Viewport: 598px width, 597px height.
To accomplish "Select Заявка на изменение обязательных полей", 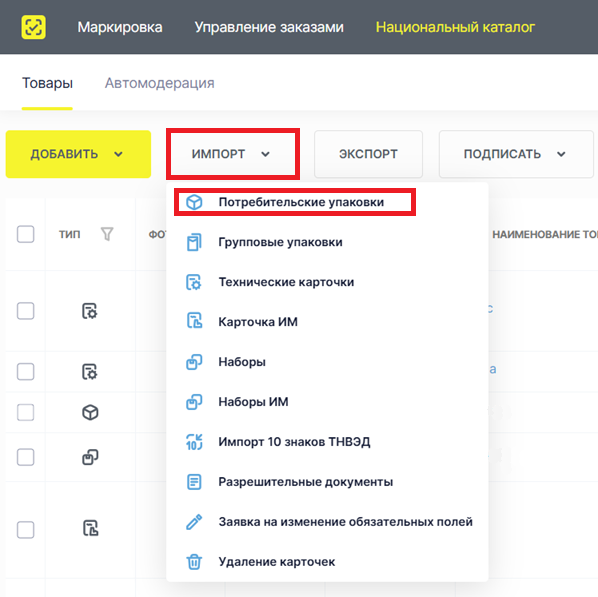I will click(x=327, y=521).
